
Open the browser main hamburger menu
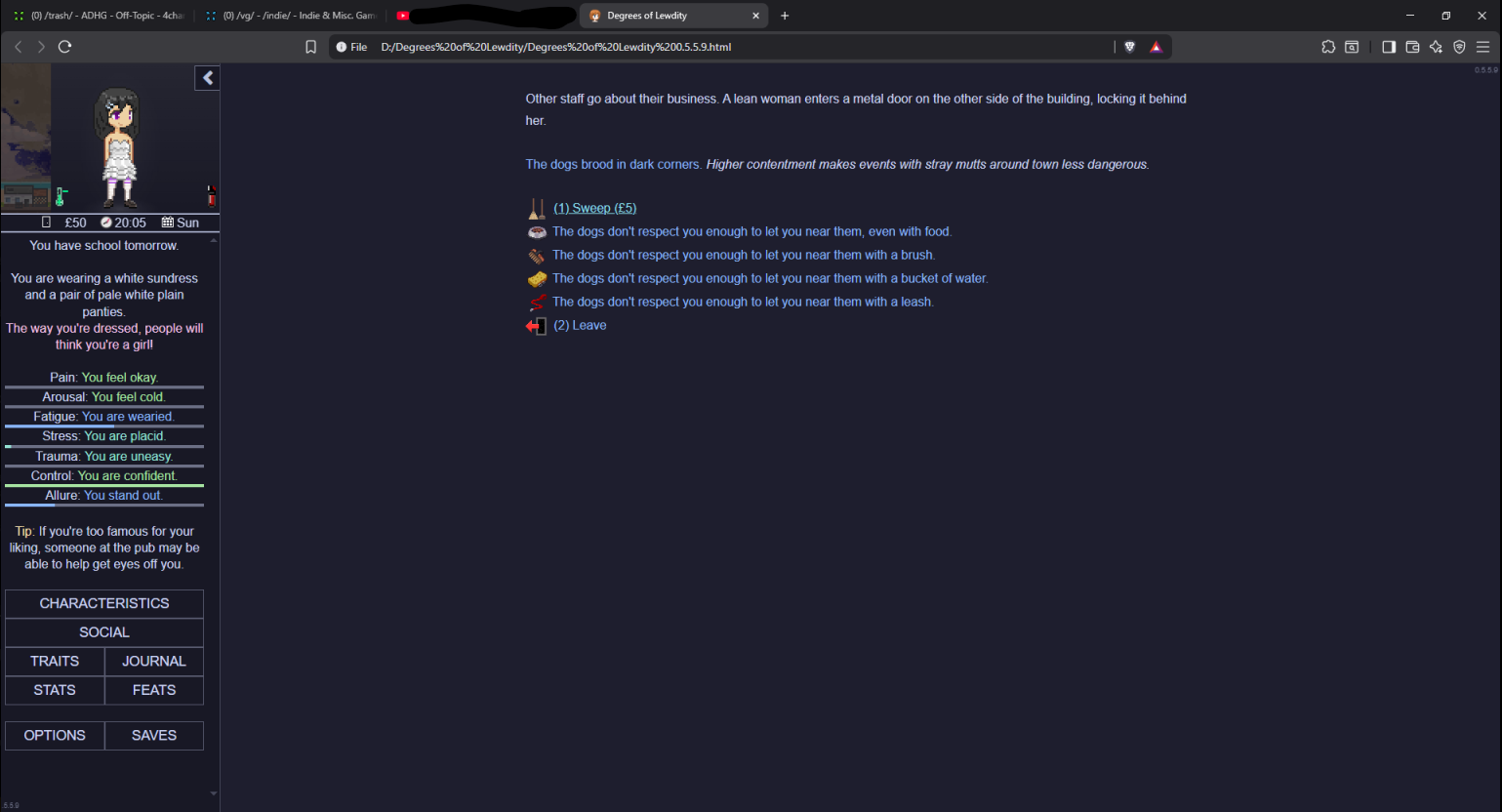click(1483, 47)
